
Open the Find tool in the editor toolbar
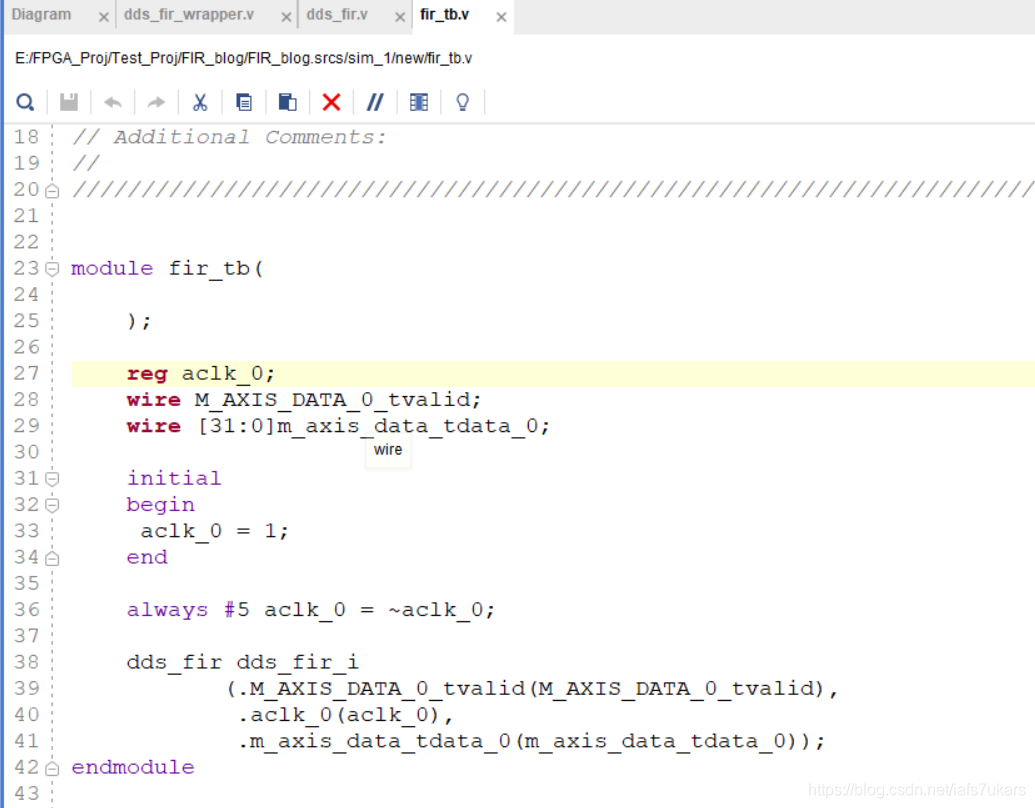tap(25, 101)
